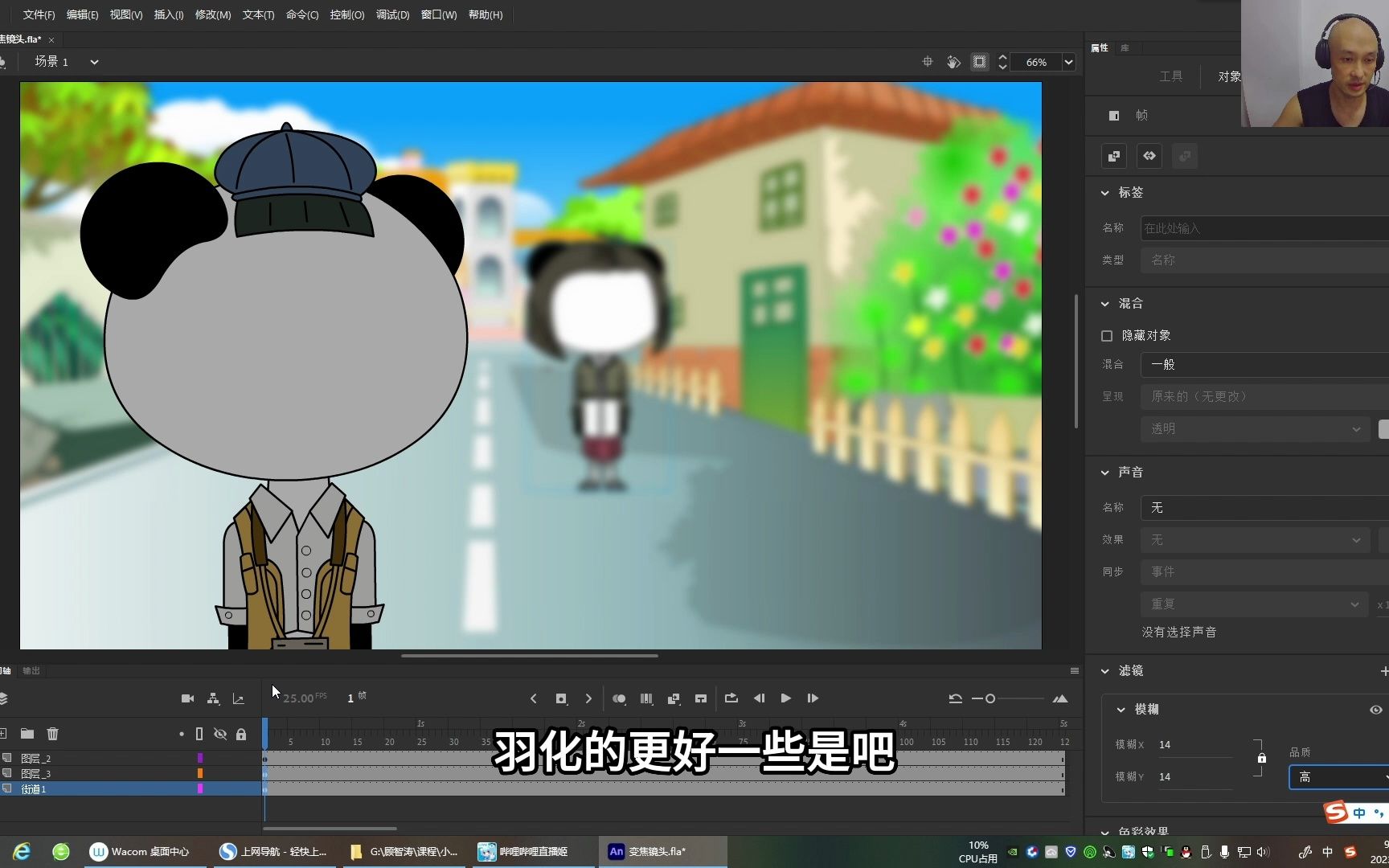Step back one frame

759,698
